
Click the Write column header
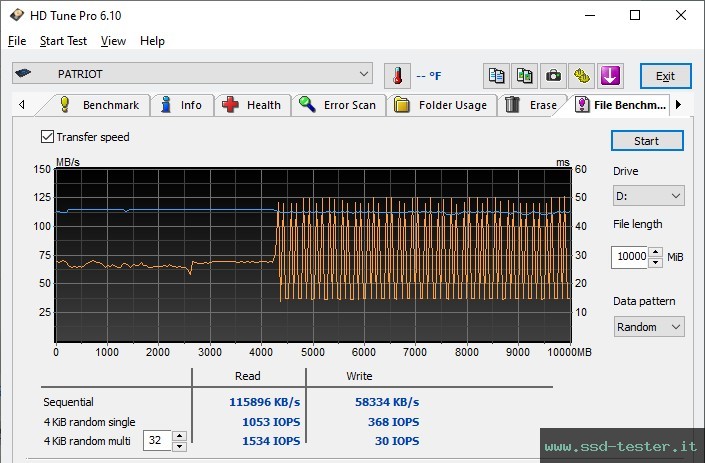pos(359,376)
